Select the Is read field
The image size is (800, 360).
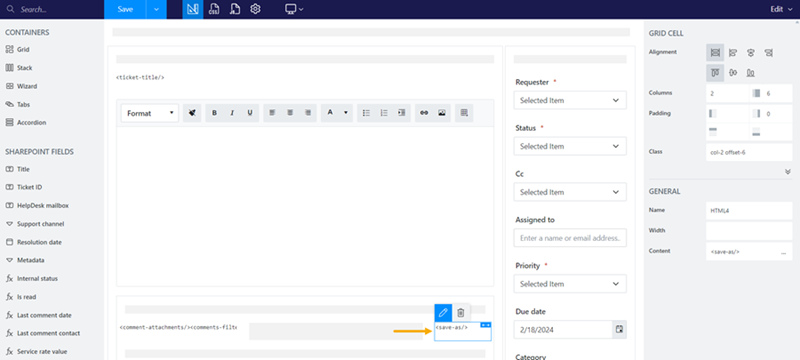click(x=21, y=297)
